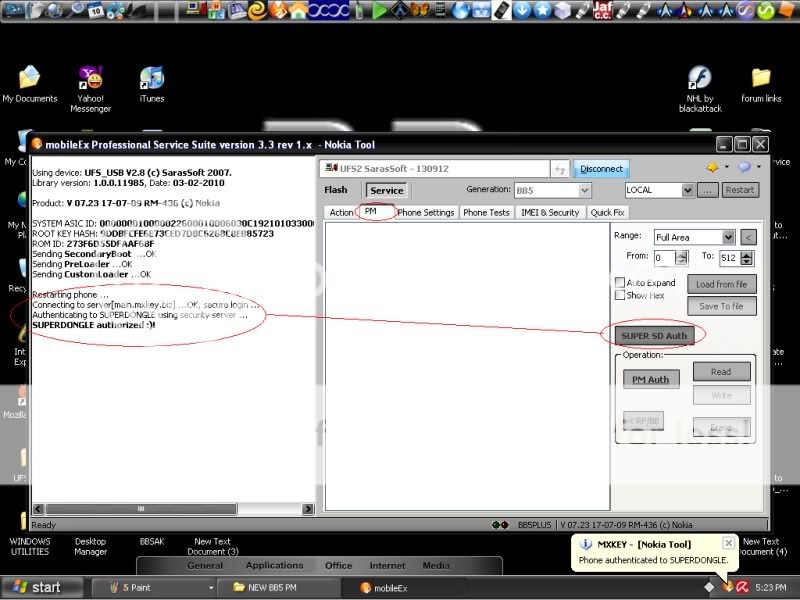Click the collapse arrow button beside Range
The height and width of the screenshot is (600, 800).
[x=748, y=237]
